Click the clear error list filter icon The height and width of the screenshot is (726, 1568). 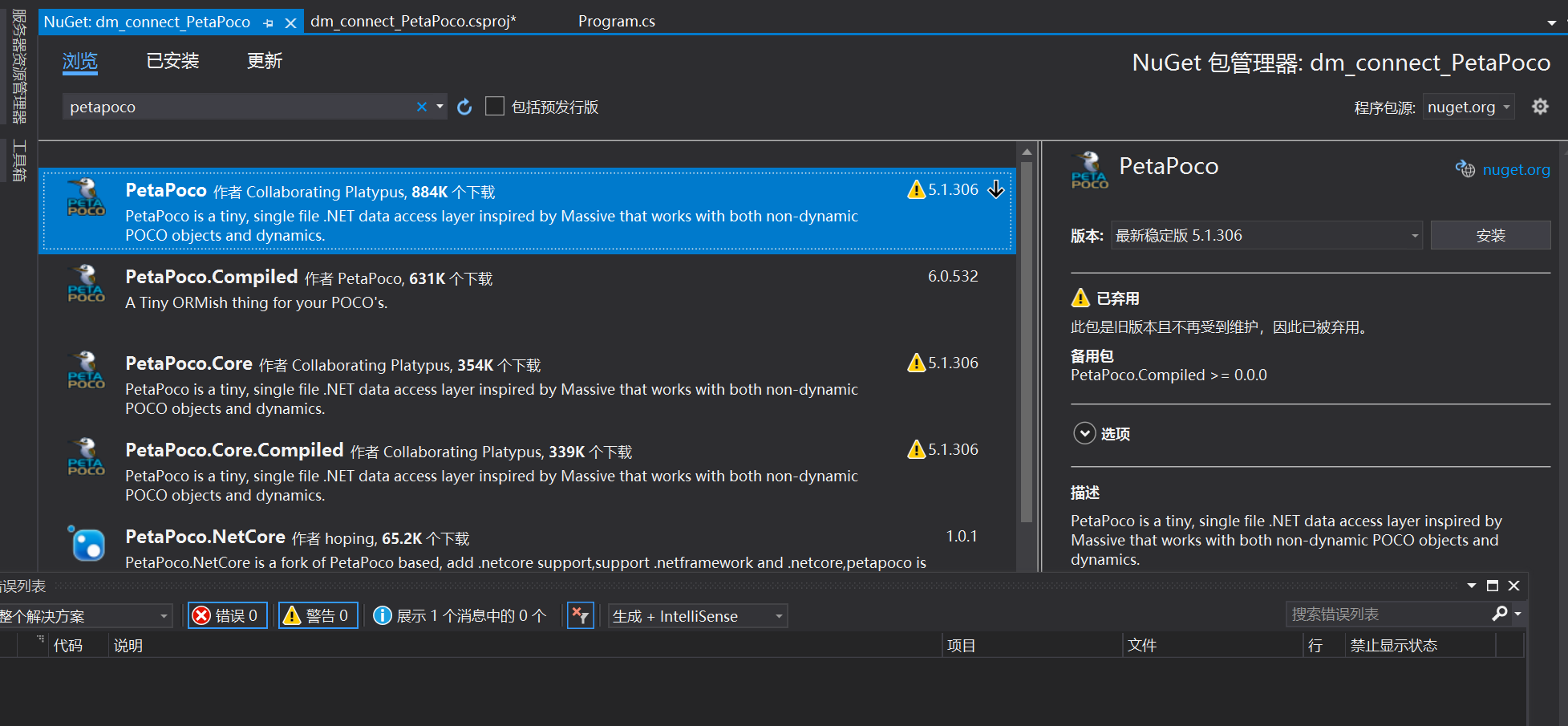581,615
